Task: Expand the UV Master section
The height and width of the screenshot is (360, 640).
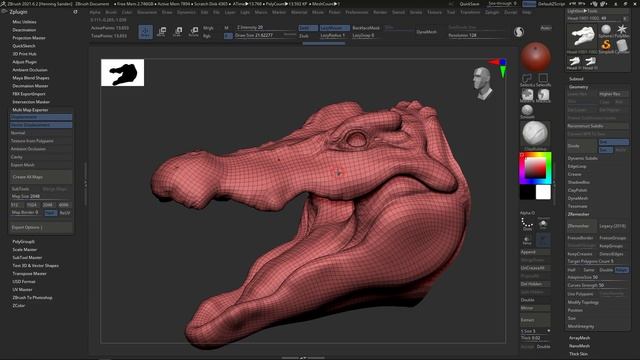Action: point(22,289)
